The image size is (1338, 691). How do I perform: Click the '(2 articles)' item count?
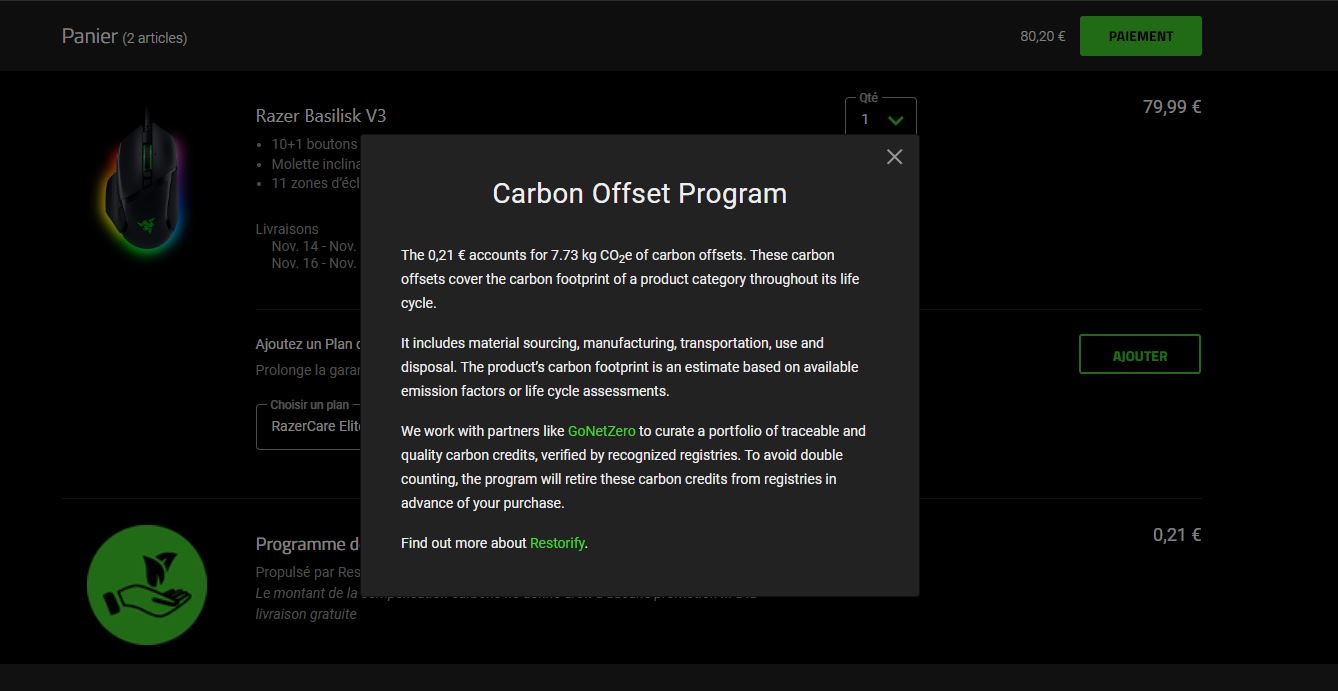155,38
